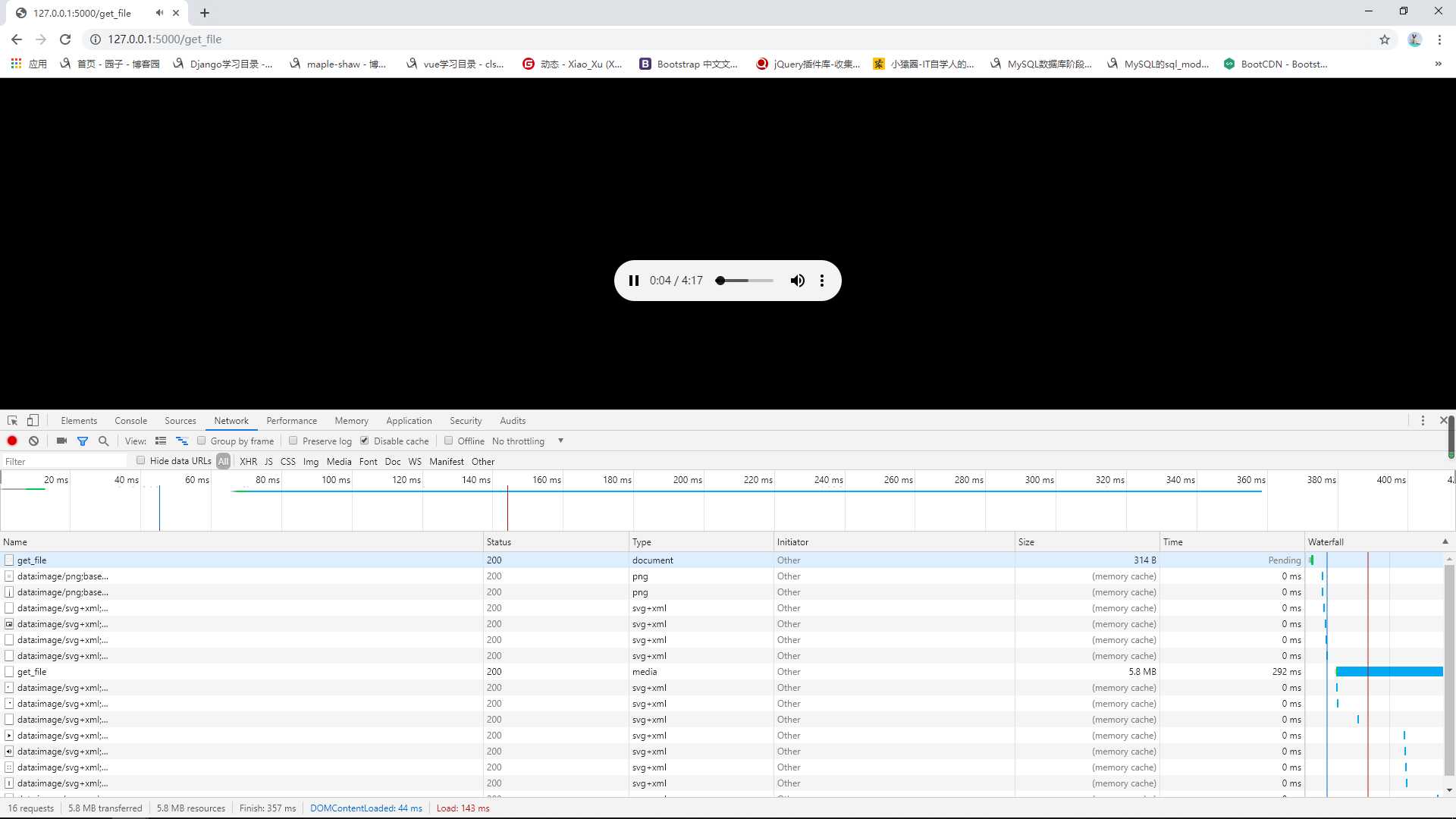Switch to the Console tab

130,421
